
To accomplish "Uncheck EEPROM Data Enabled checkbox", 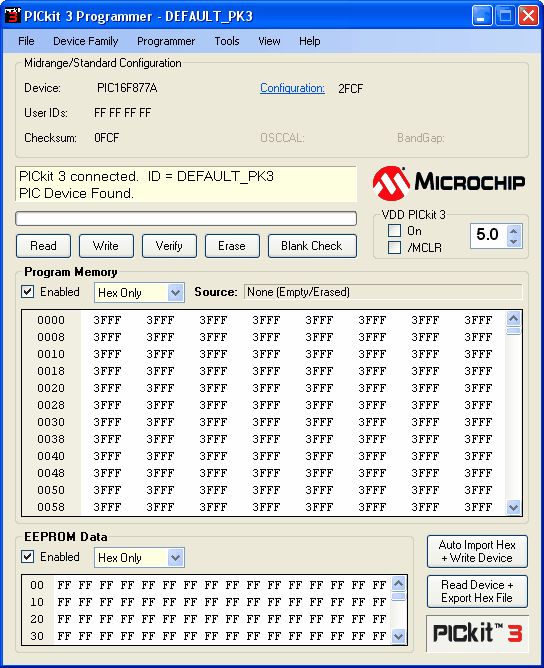I will 28,557.
